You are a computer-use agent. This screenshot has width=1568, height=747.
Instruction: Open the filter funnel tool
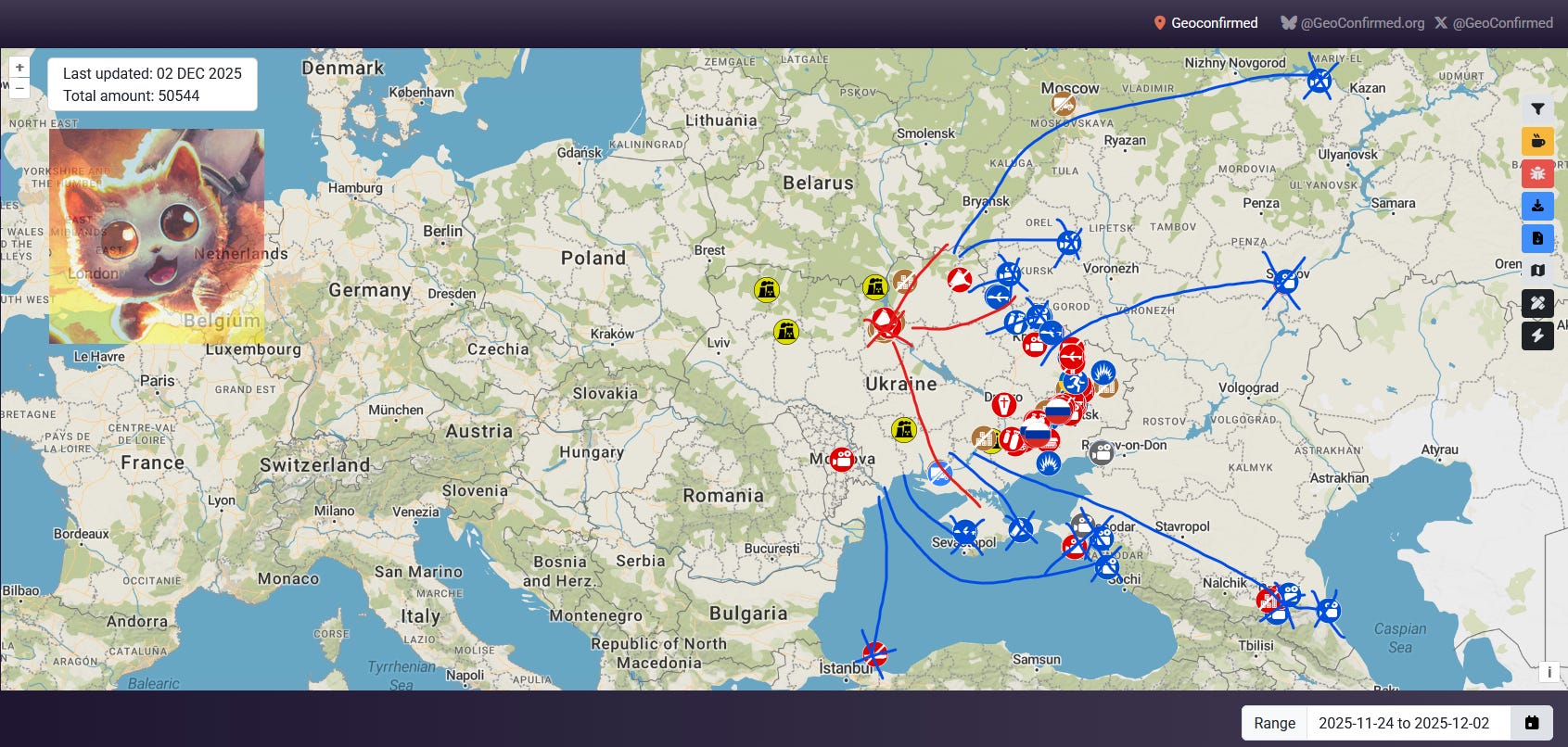point(1537,108)
